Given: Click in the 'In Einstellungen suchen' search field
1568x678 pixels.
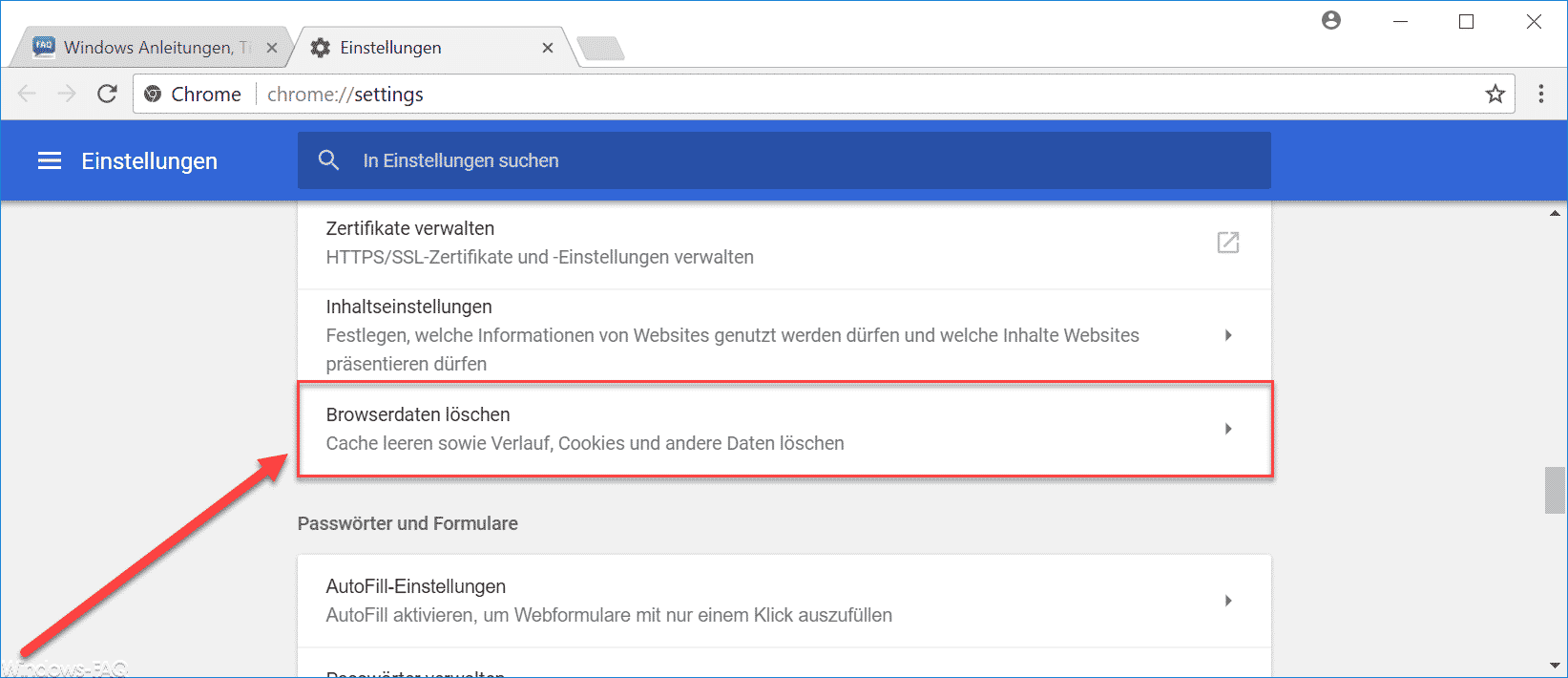Looking at the screenshot, I should click(x=784, y=160).
